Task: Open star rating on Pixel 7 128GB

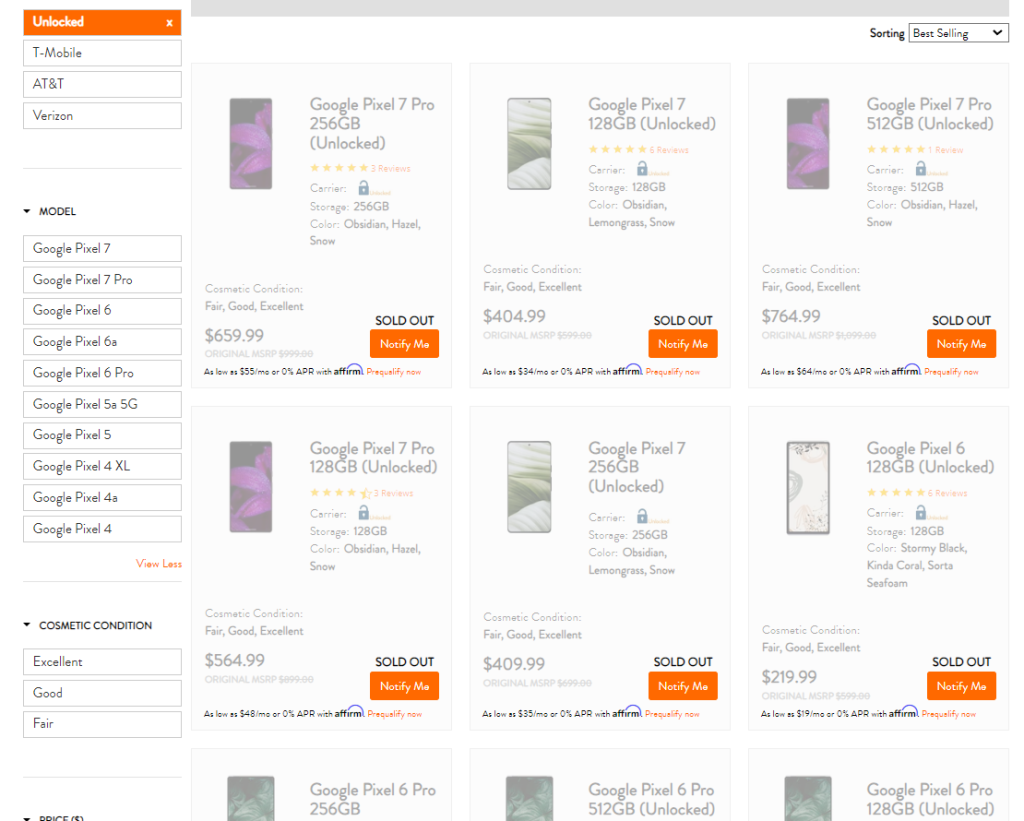Action: (618, 150)
